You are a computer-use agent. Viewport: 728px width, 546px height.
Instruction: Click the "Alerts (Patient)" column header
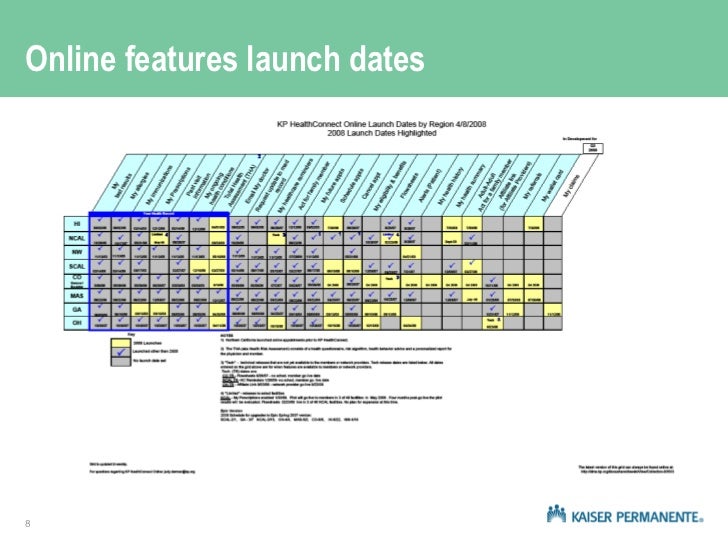[x=429, y=186]
